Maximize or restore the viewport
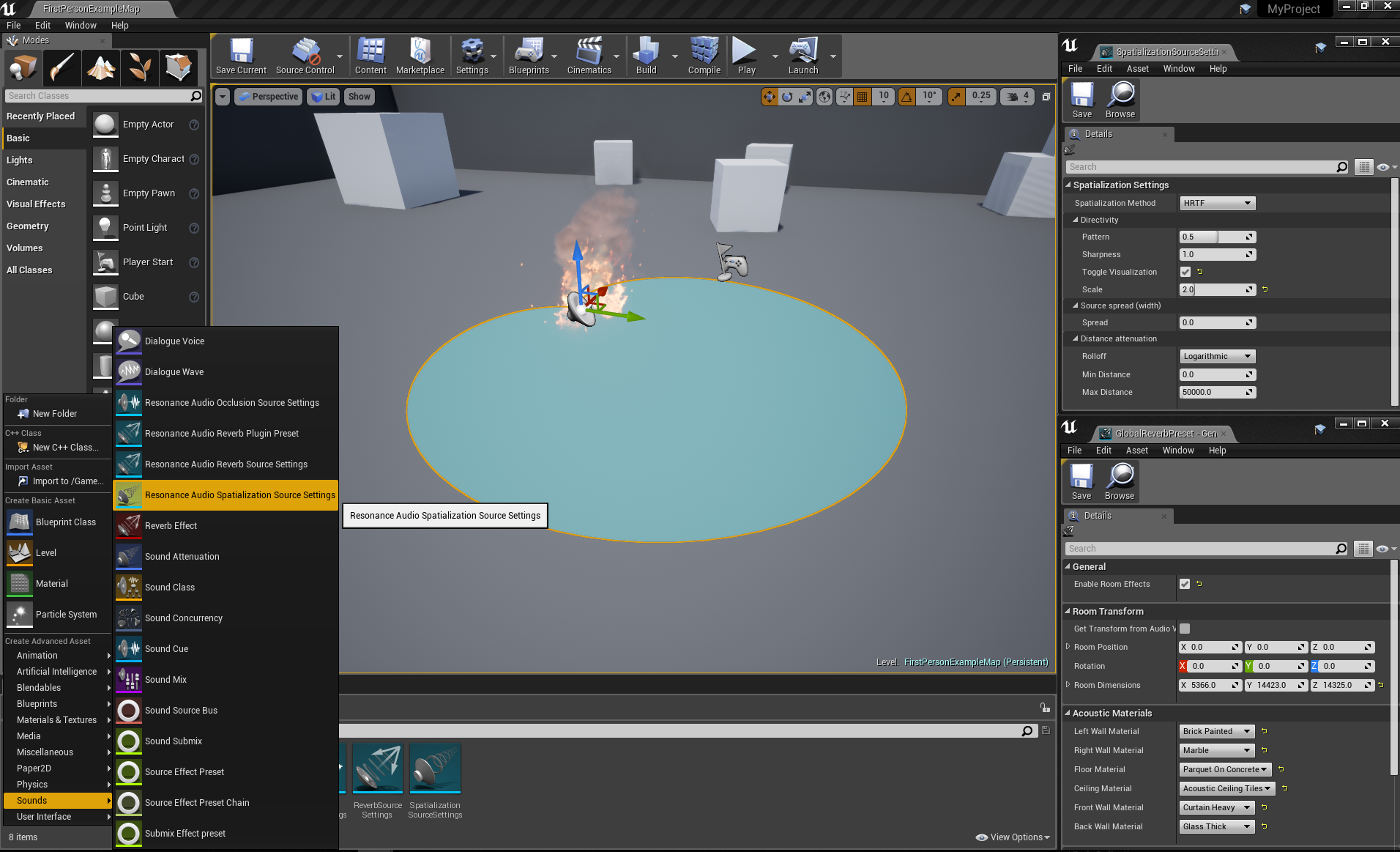1400x852 pixels. (1046, 97)
